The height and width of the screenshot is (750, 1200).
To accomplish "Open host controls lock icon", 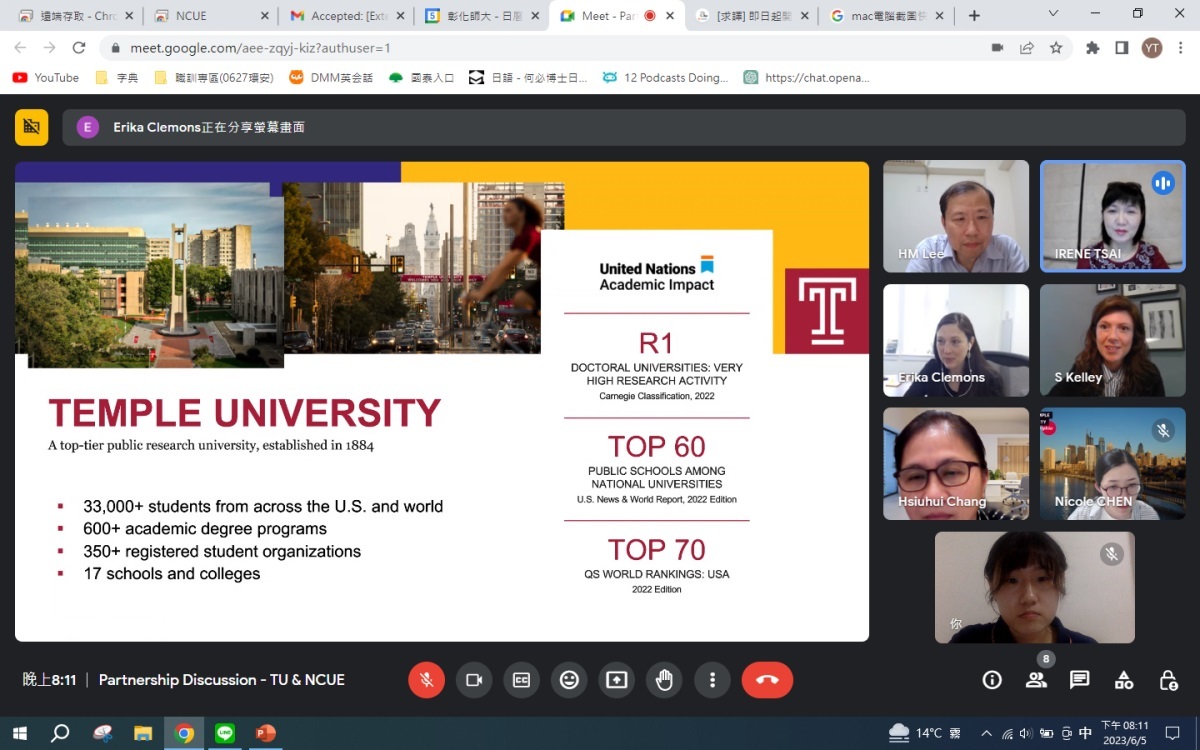I will 1168,680.
